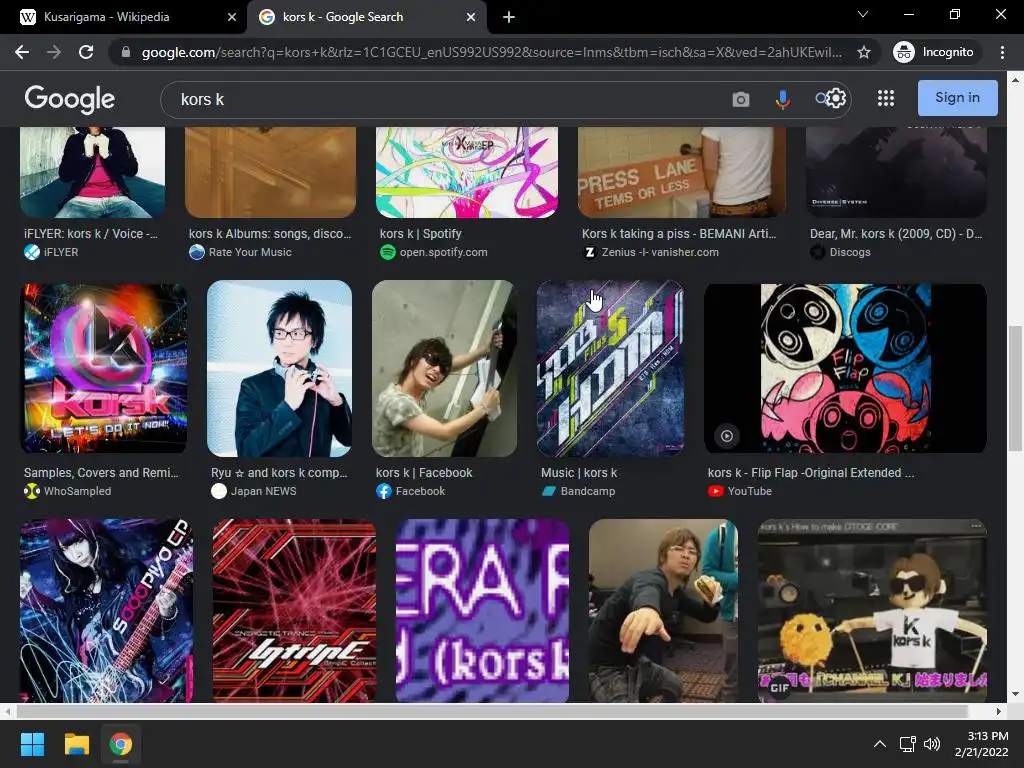Click the Samples, Covers and Remixes caption
1024x768 pixels.
pyautogui.click(x=101, y=473)
